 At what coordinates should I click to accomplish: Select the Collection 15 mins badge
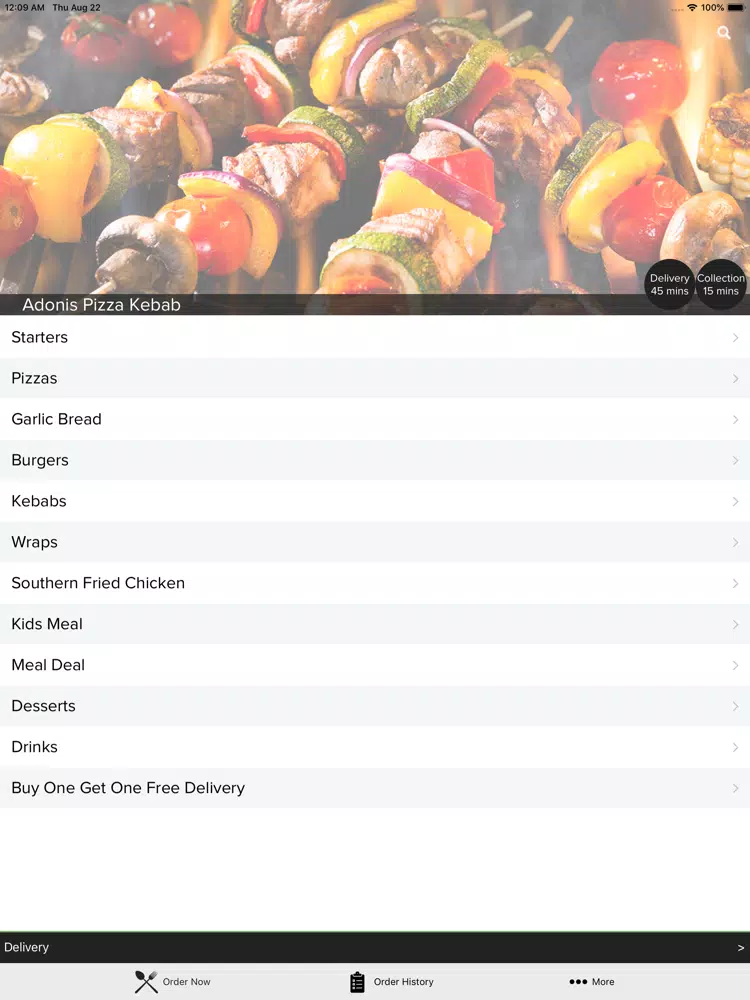point(721,284)
